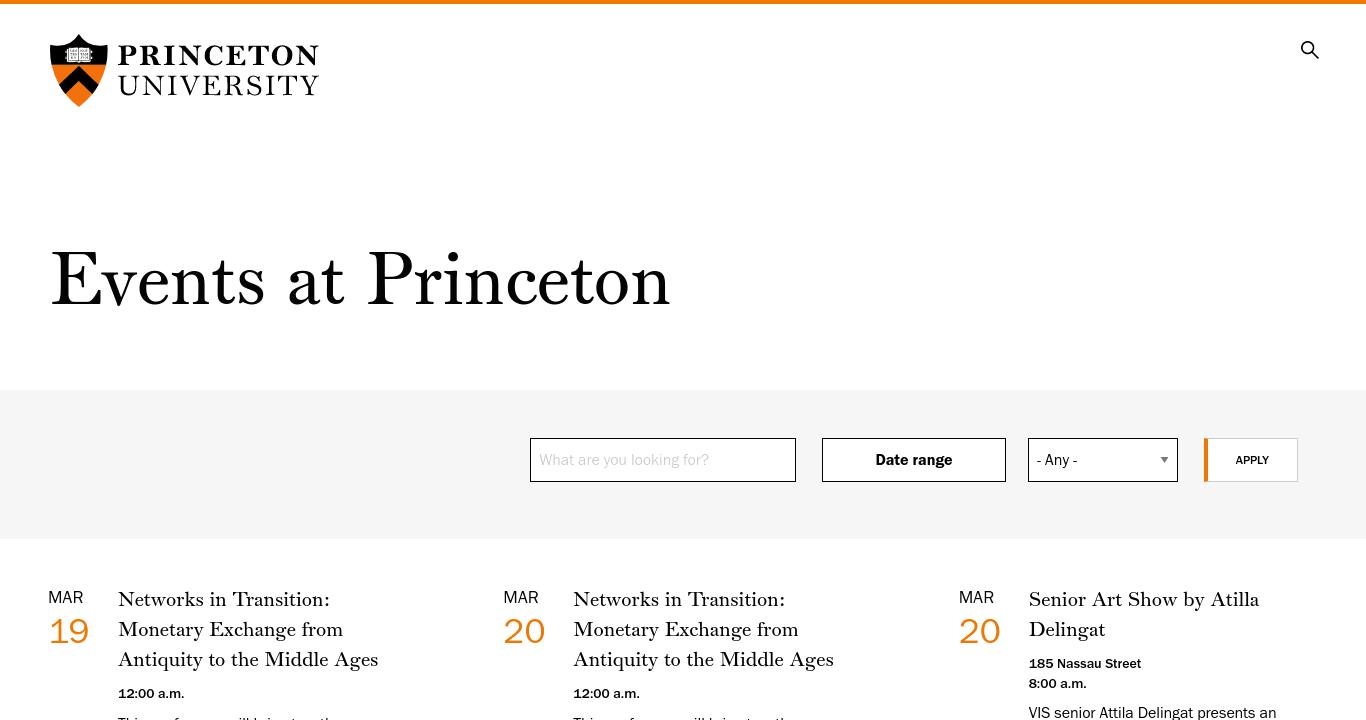
Task: Open Senior Art Show by Atilla Delingat
Action: pyautogui.click(x=1144, y=614)
